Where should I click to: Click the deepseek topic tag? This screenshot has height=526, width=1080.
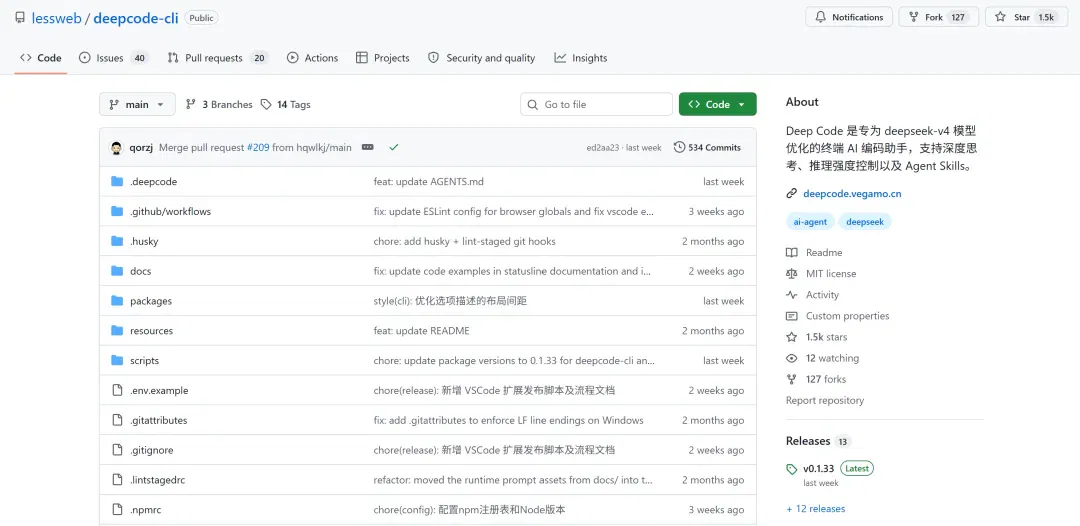coord(865,222)
